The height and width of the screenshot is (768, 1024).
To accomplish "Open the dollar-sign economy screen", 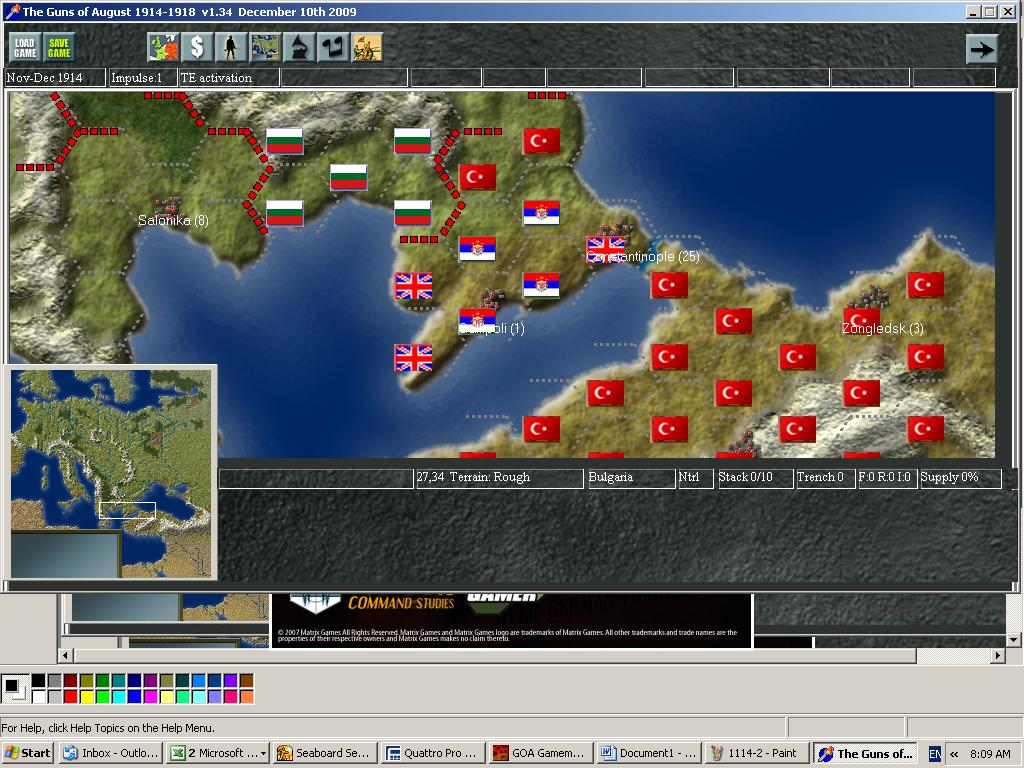I will 197,48.
